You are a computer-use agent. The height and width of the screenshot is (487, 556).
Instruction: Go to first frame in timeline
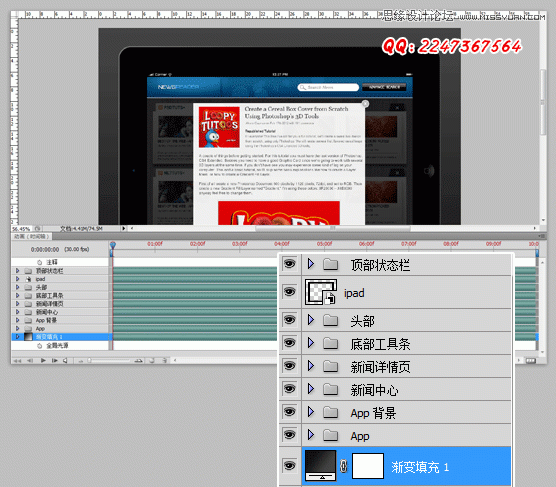click(17, 361)
